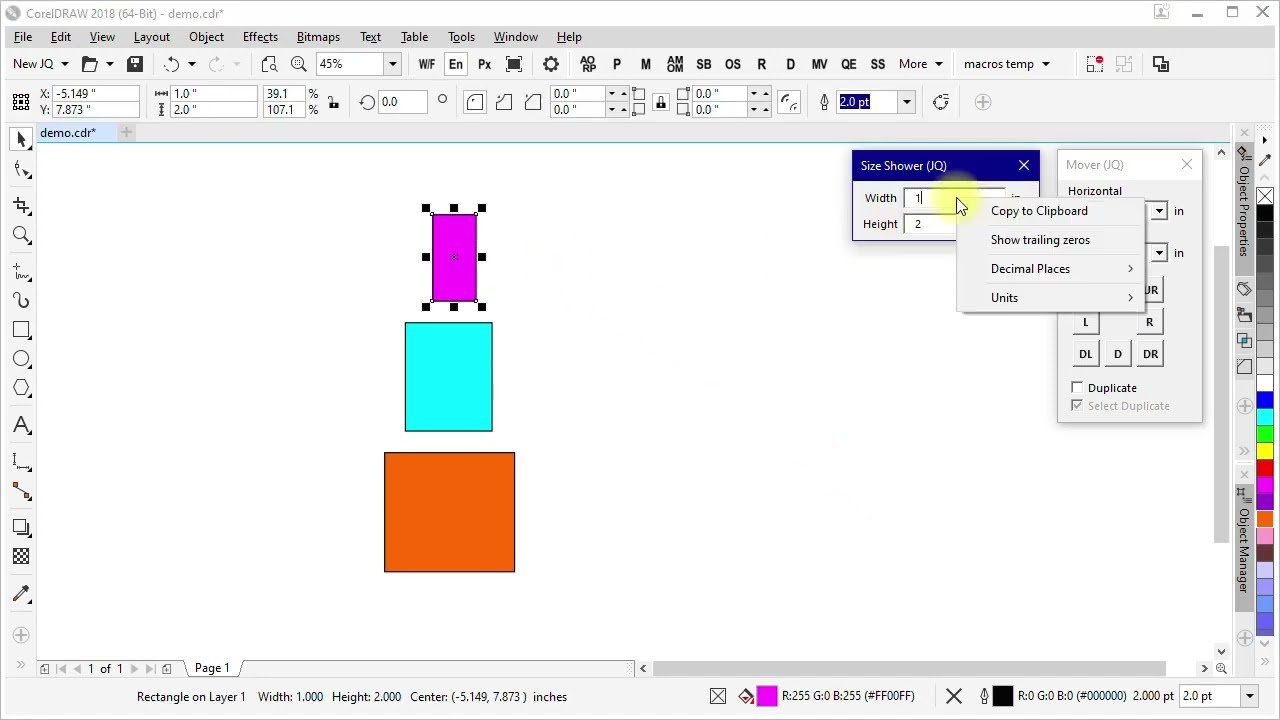Click the magenta fill swatch in status bar
1280x720 pixels.
point(767,696)
